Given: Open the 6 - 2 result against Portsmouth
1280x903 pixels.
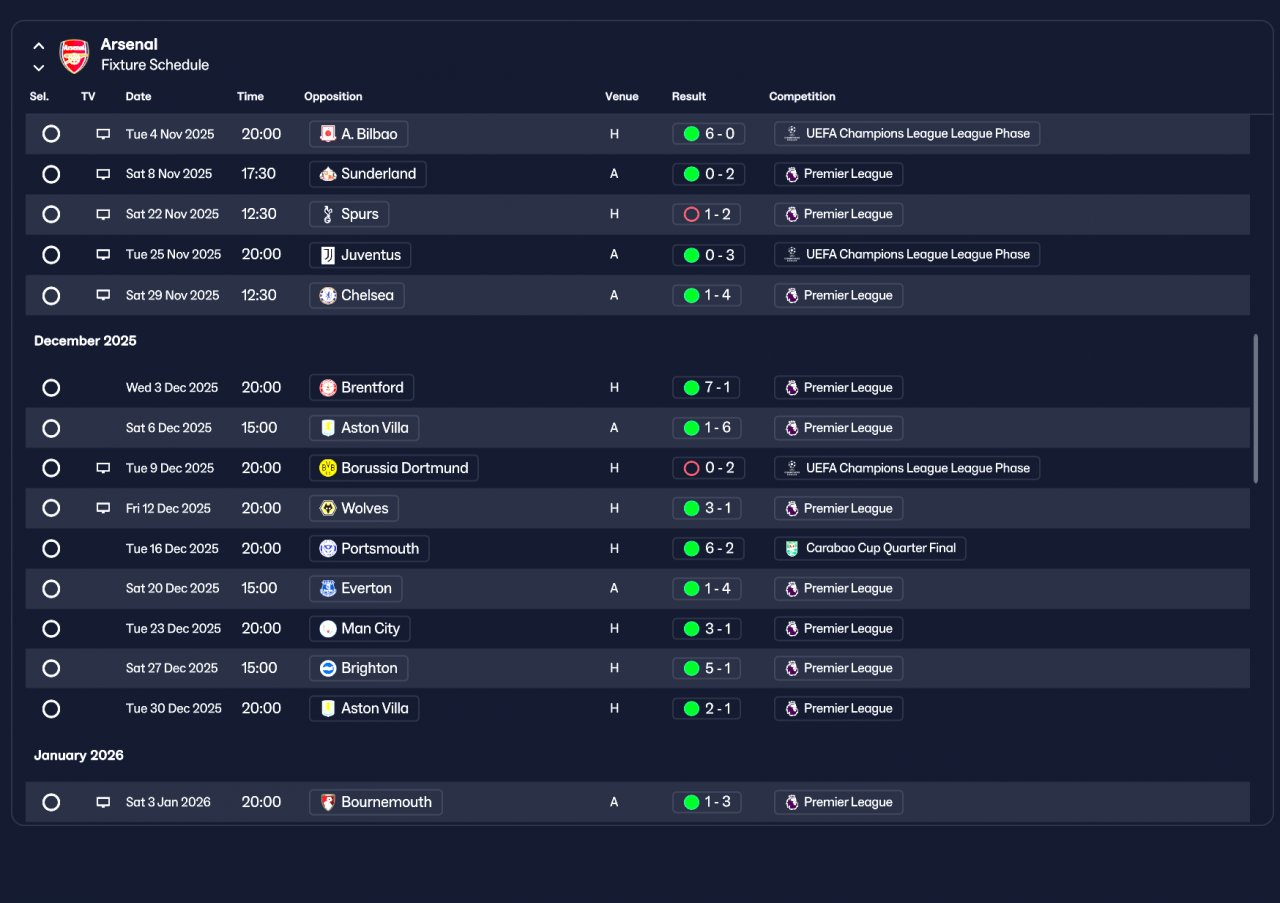Looking at the screenshot, I should tap(709, 548).
